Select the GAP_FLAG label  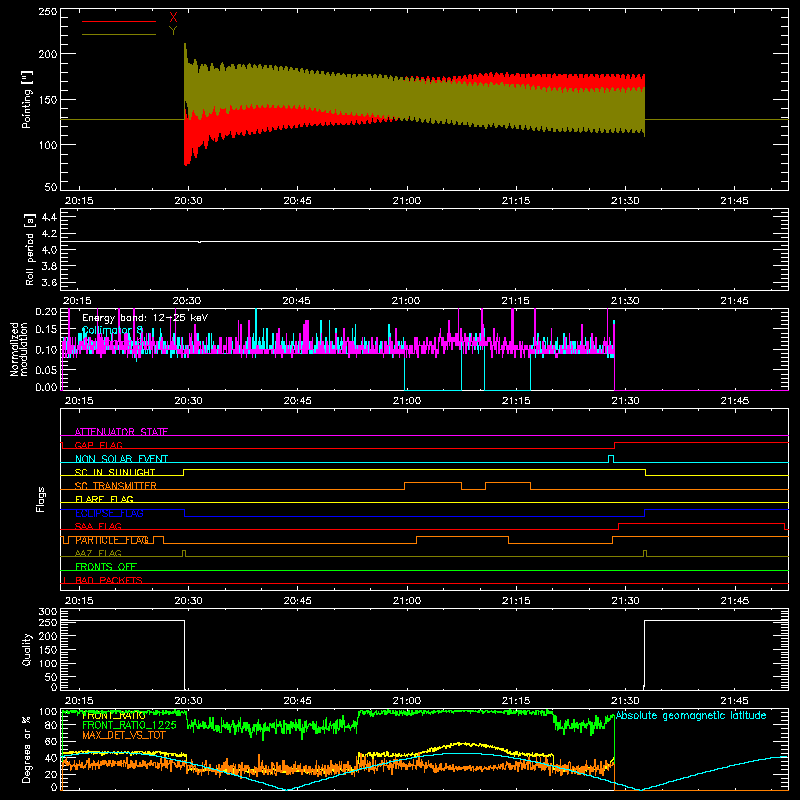tap(98, 445)
